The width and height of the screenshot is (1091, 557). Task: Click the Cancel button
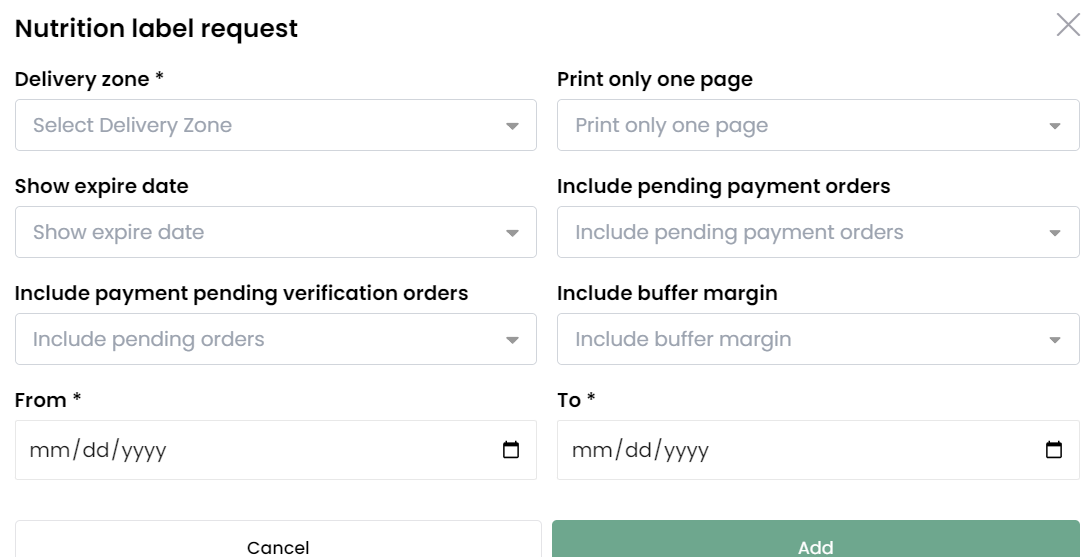pos(278,540)
